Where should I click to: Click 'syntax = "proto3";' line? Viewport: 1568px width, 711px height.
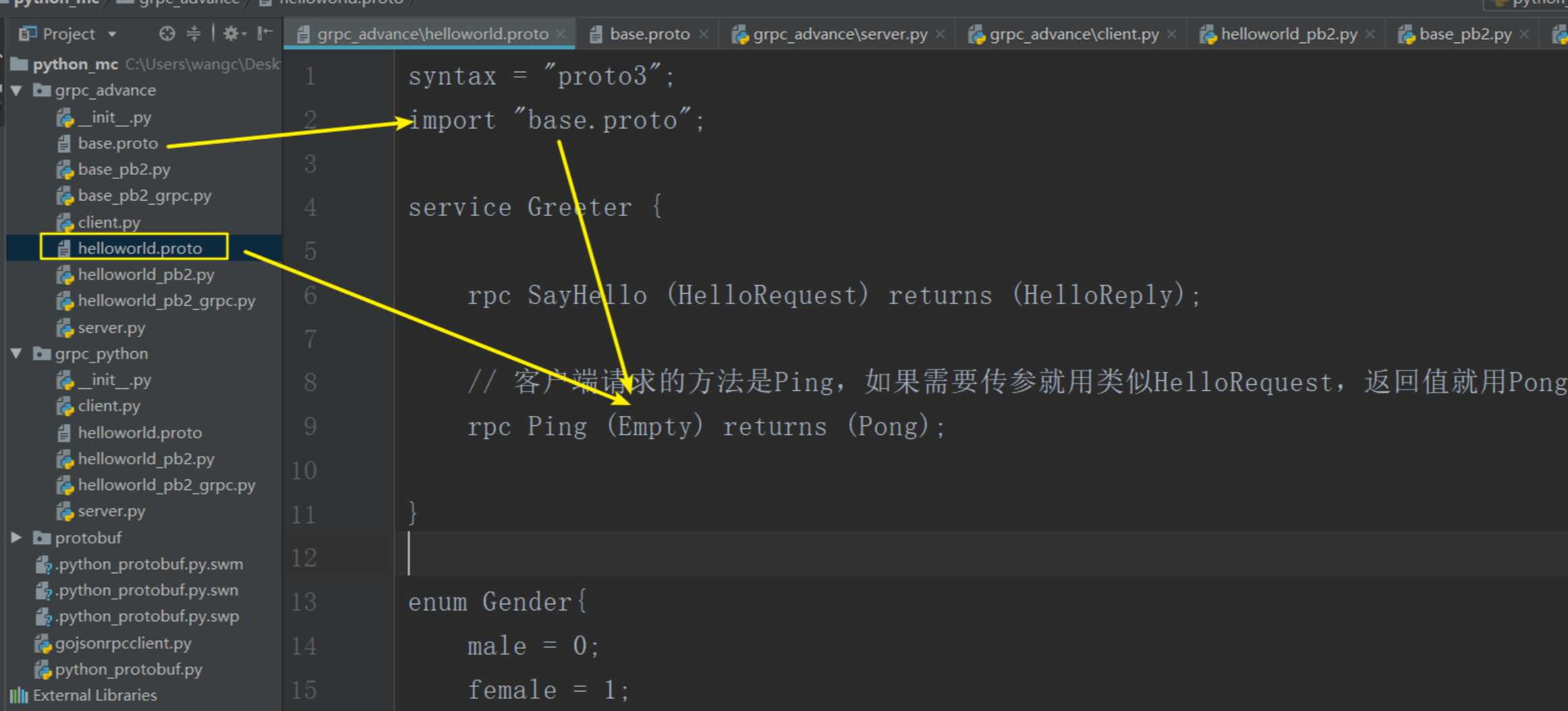541,76
